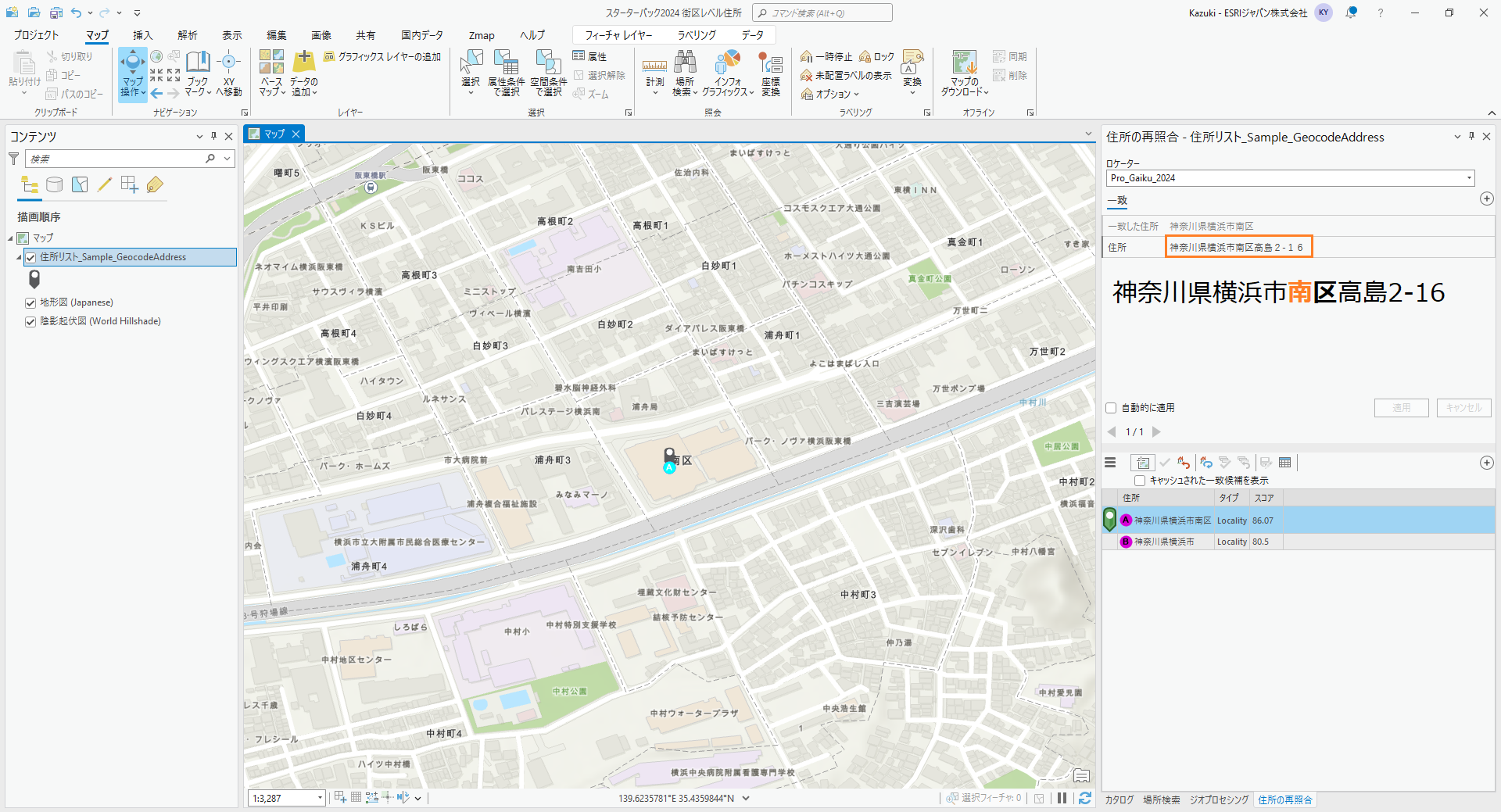Select the Map Explore (マップ操作) tool
The image size is (1501, 812).
pyautogui.click(x=132, y=73)
